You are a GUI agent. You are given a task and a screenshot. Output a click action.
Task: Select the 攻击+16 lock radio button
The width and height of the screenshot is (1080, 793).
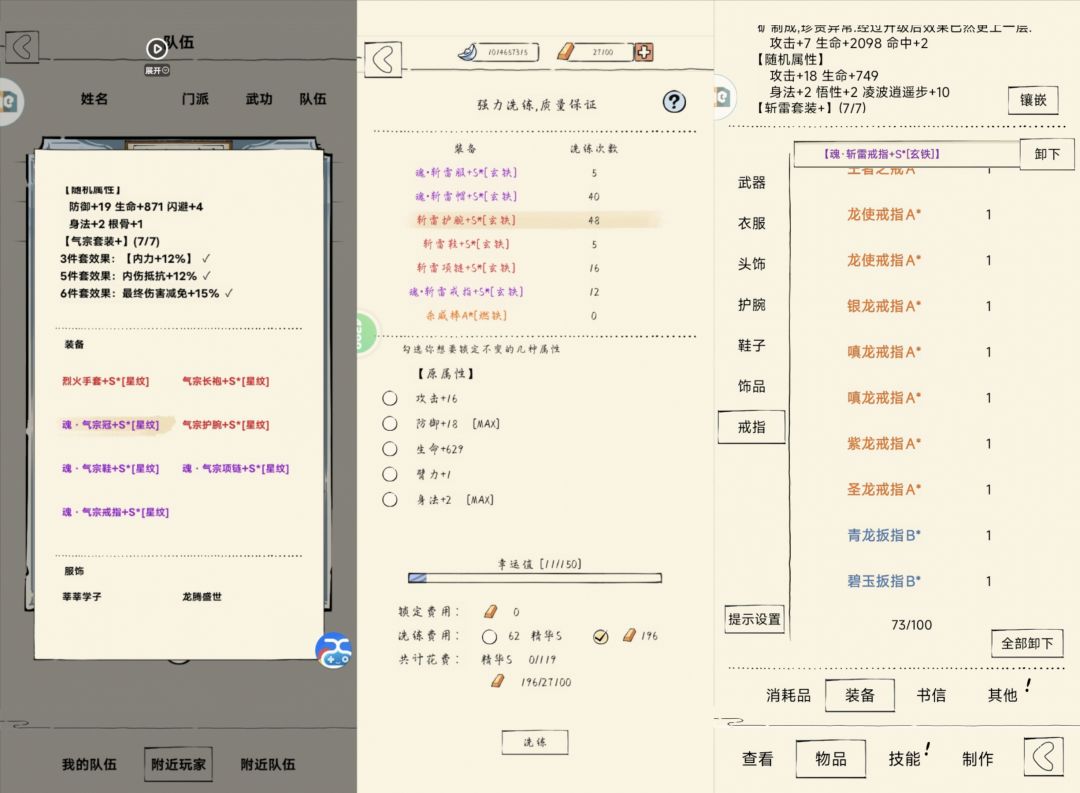click(x=390, y=398)
